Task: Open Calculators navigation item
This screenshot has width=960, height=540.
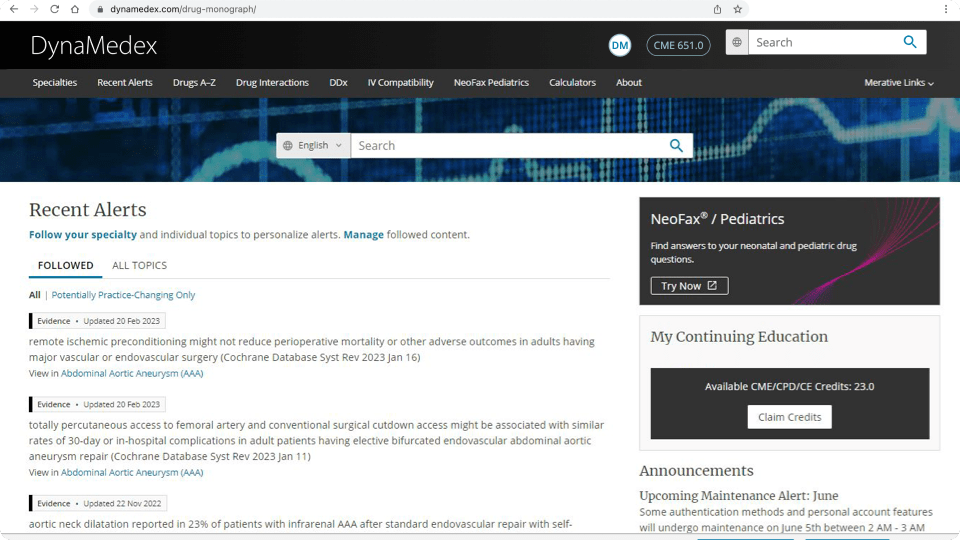Action: (x=572, y=83)
